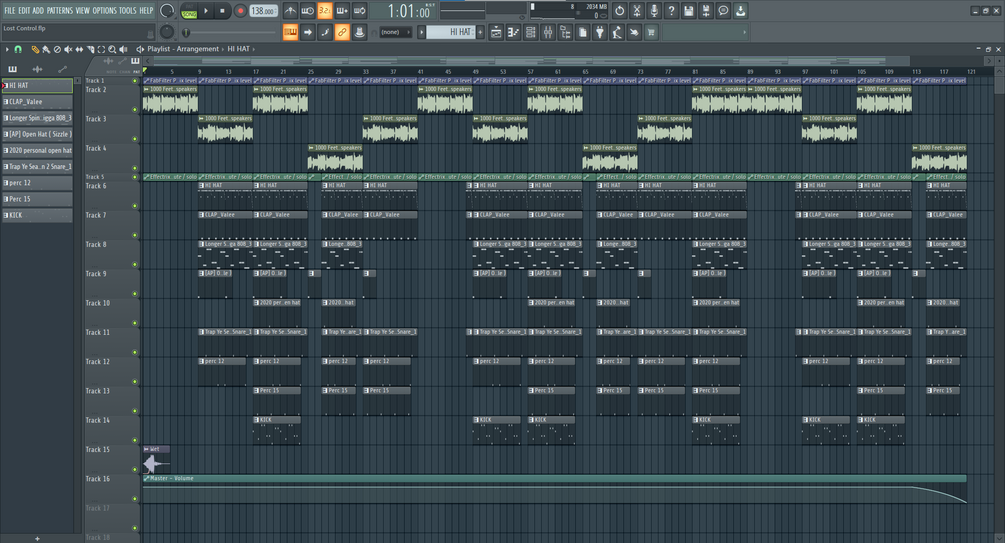This screenshot has width=1005, height=543.
Task: Open the Browser icon
Action: pos(565,32)
